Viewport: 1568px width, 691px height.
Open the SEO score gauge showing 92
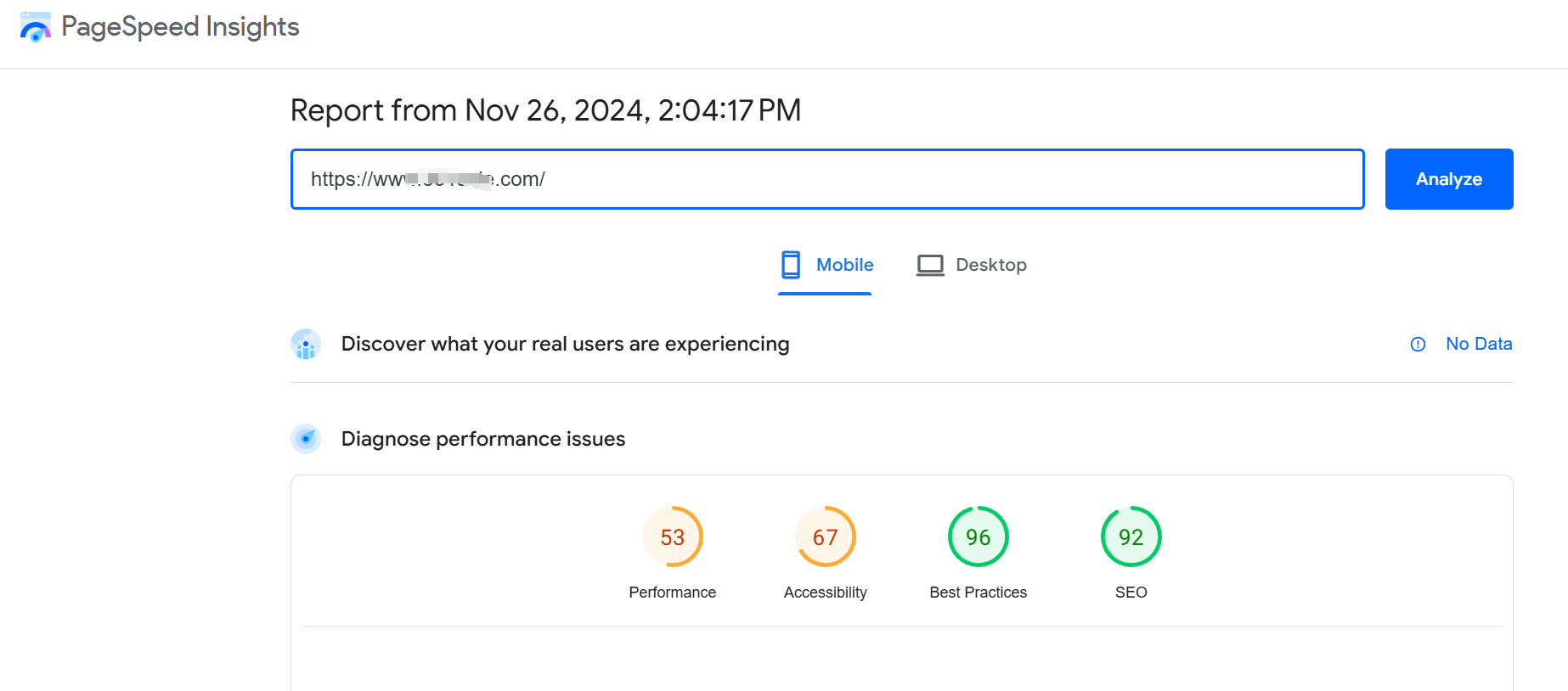pos(1131,537)
